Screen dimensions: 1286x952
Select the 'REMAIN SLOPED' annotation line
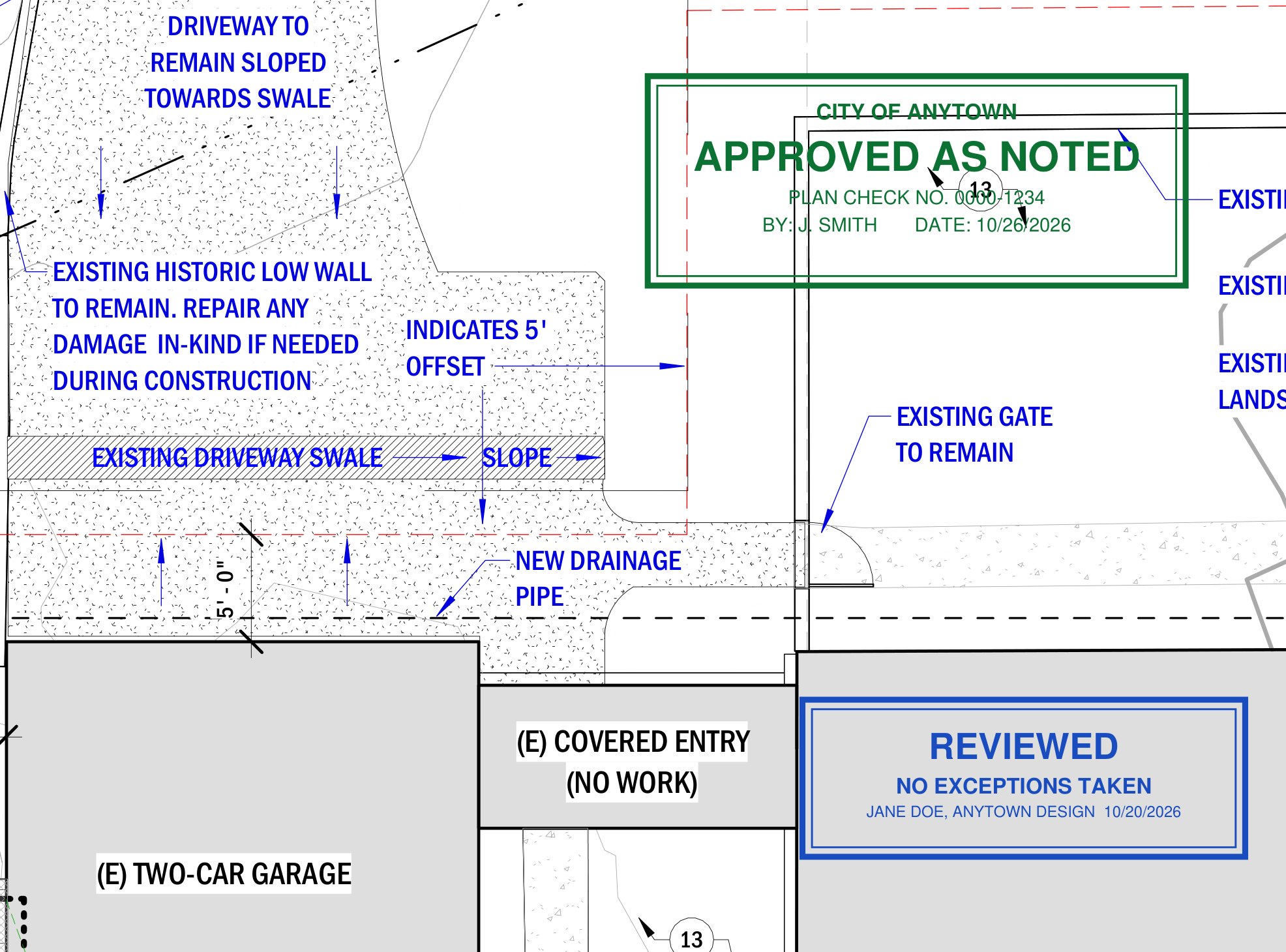click(238, 63)
